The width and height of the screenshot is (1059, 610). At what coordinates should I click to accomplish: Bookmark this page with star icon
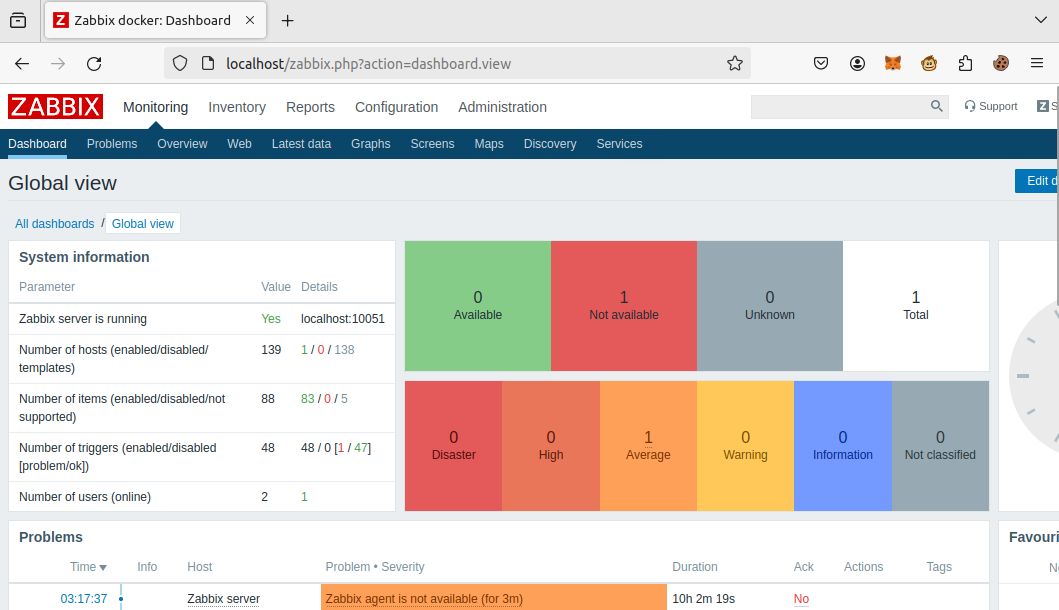click(735, 63)
